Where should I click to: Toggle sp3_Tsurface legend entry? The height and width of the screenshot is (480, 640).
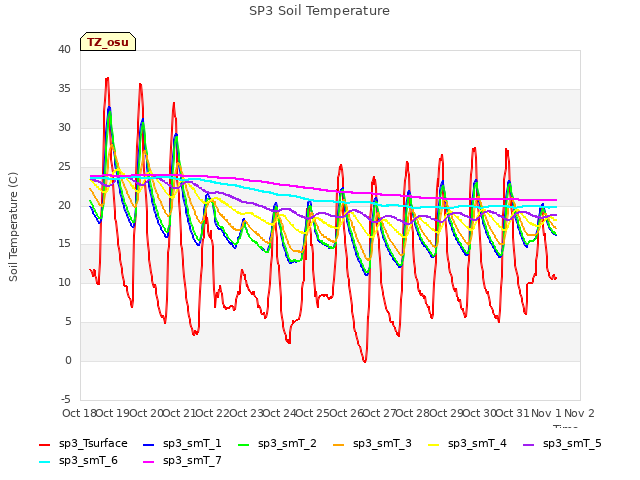pyautogui.click(x=83, y=444)
